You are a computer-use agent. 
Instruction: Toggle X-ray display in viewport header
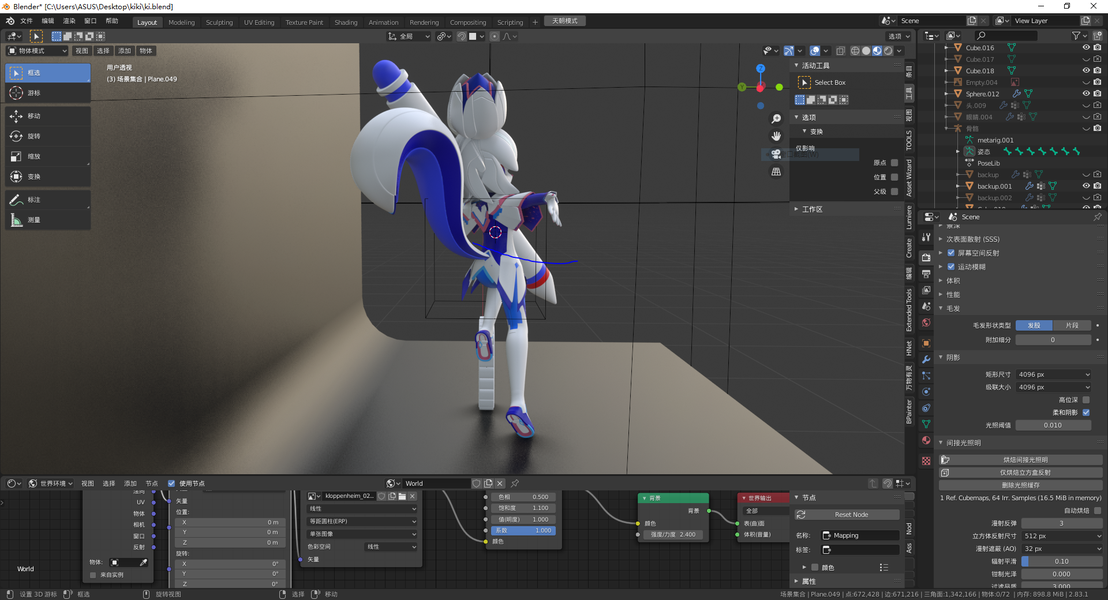point(840,51)
